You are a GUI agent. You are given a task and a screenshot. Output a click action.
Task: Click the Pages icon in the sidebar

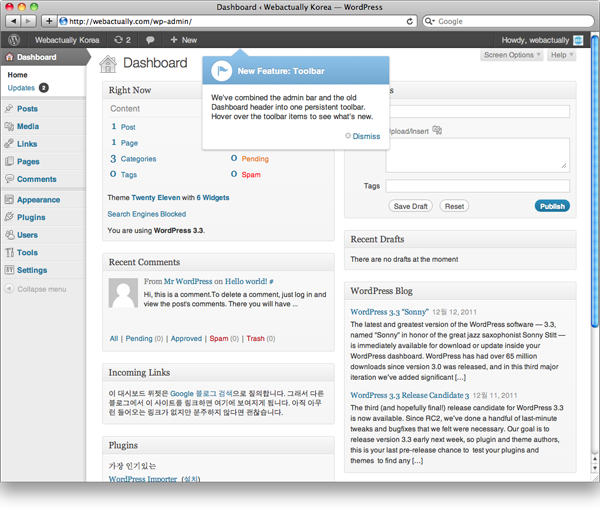click(x=9, y=161)
